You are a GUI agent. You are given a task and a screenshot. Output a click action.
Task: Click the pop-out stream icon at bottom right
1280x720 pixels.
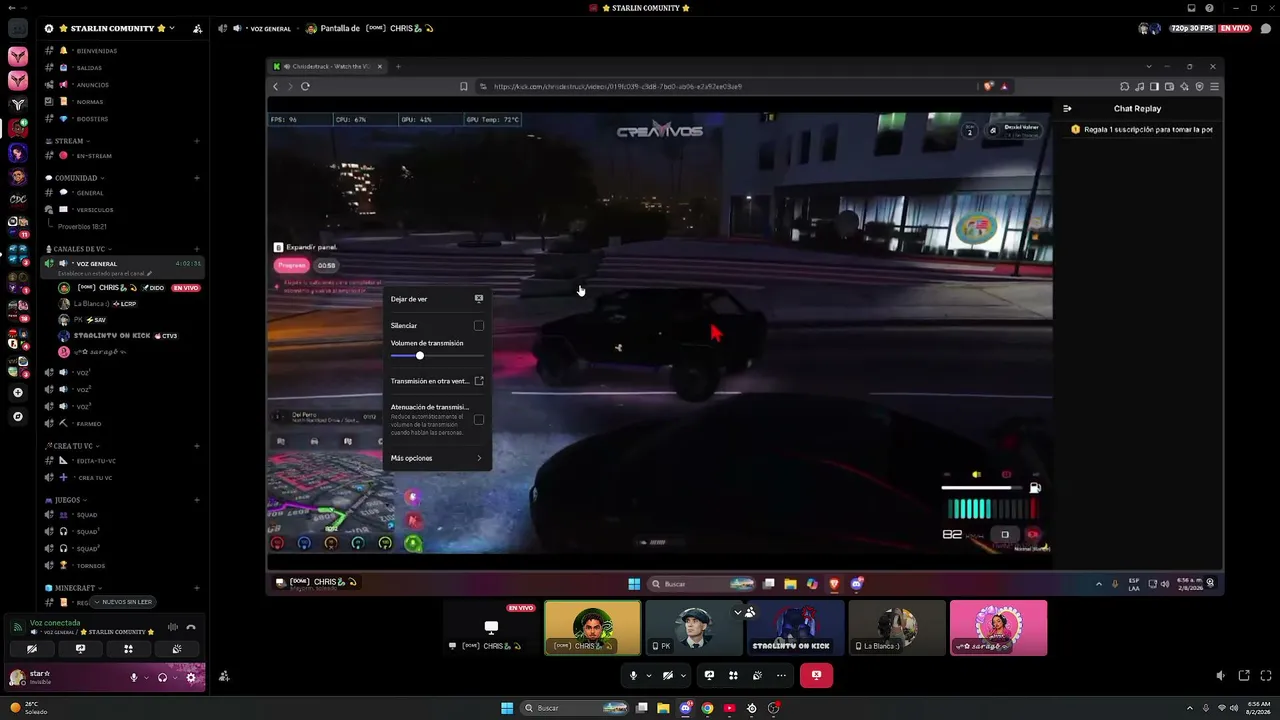tap(1244, 676)
